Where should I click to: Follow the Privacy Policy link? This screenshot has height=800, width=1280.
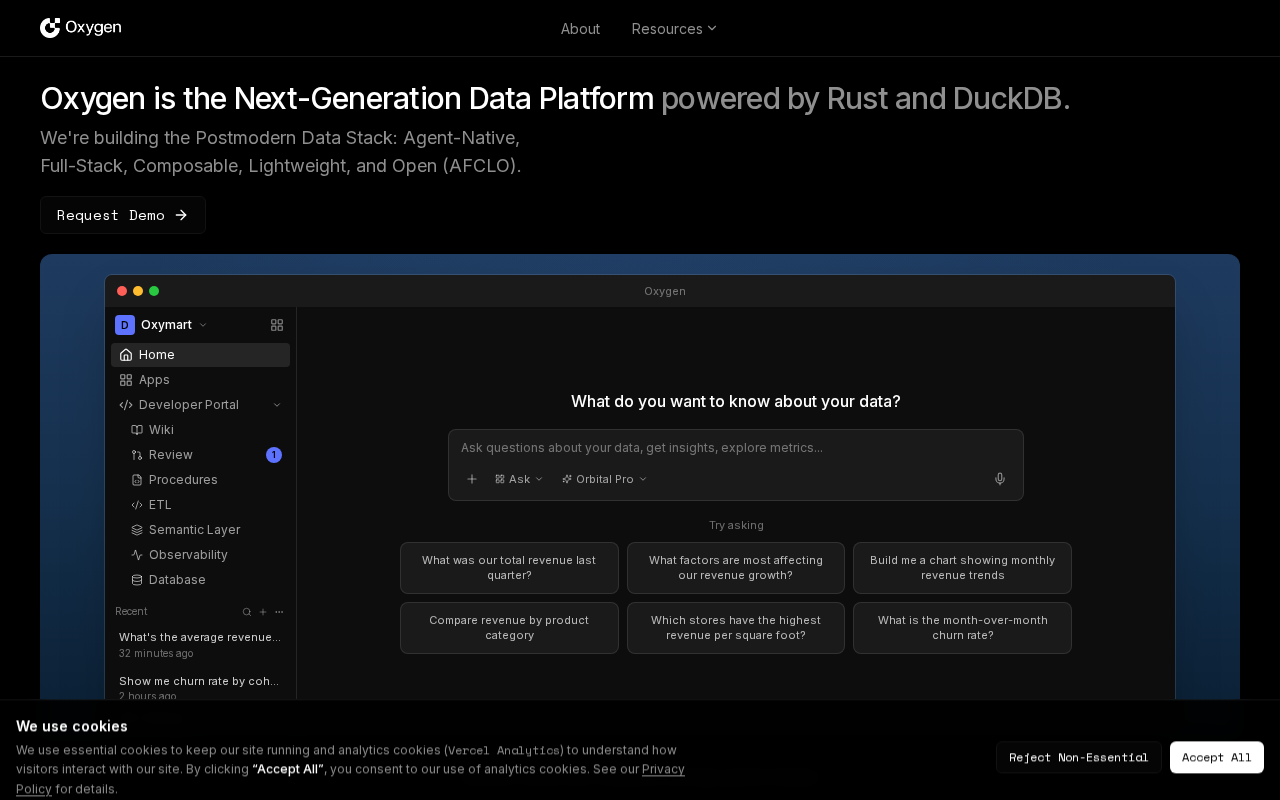663,769
